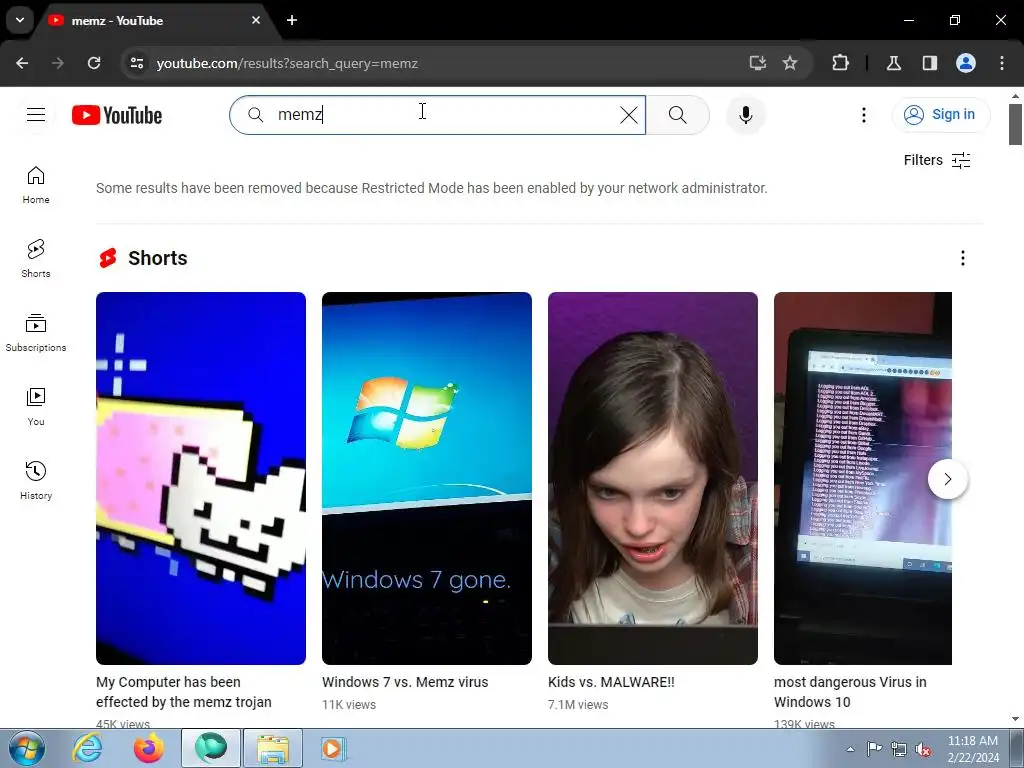Screen dimensions: 1024x768
Task: Click the muted volume tray icon
Action: 923,749
